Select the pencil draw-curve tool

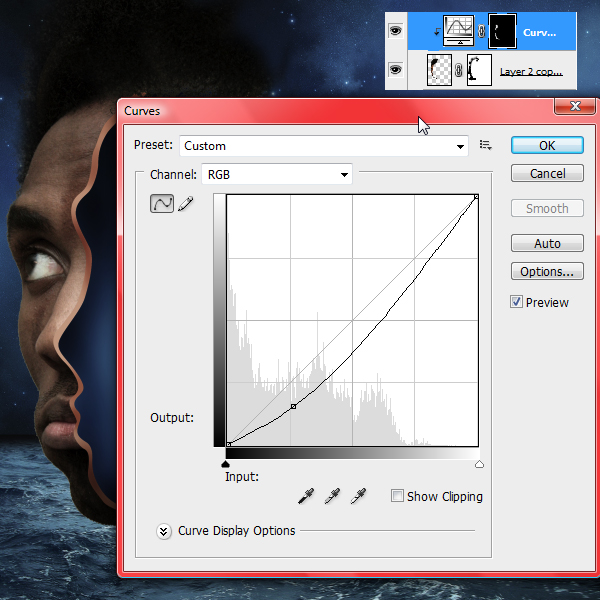pos(186,203)
